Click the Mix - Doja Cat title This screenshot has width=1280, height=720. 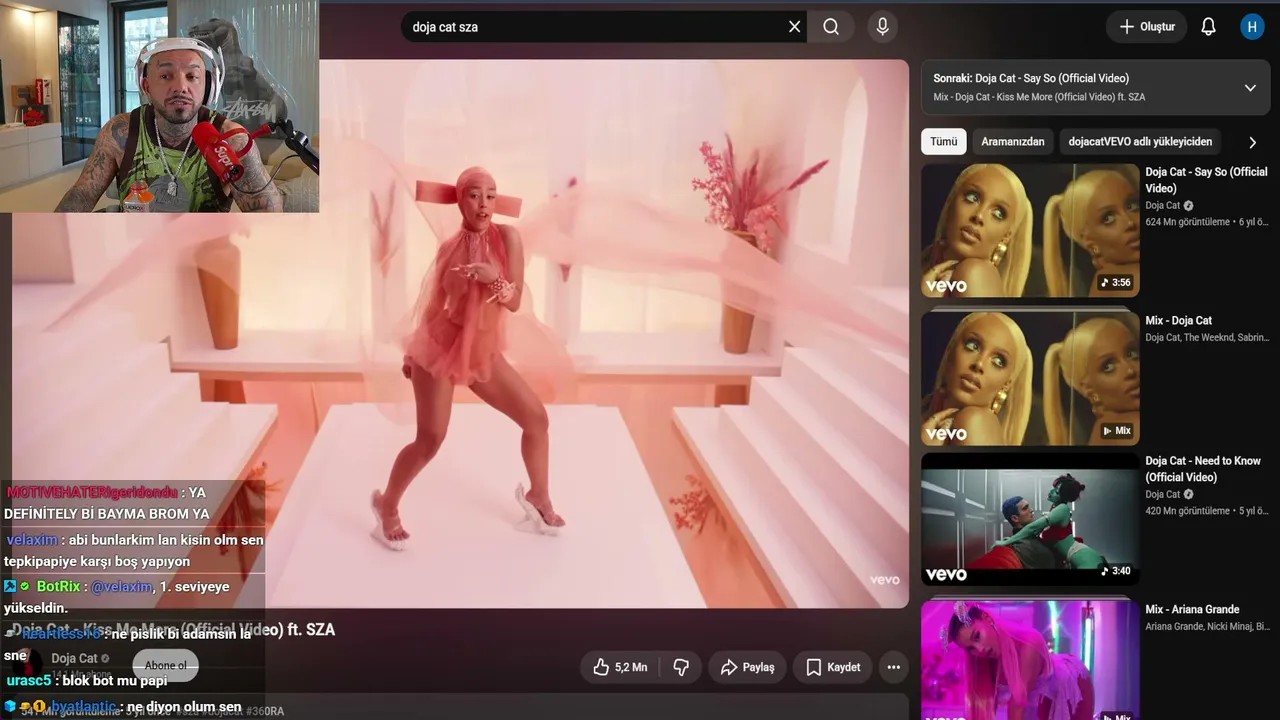tap(1178, 321)
